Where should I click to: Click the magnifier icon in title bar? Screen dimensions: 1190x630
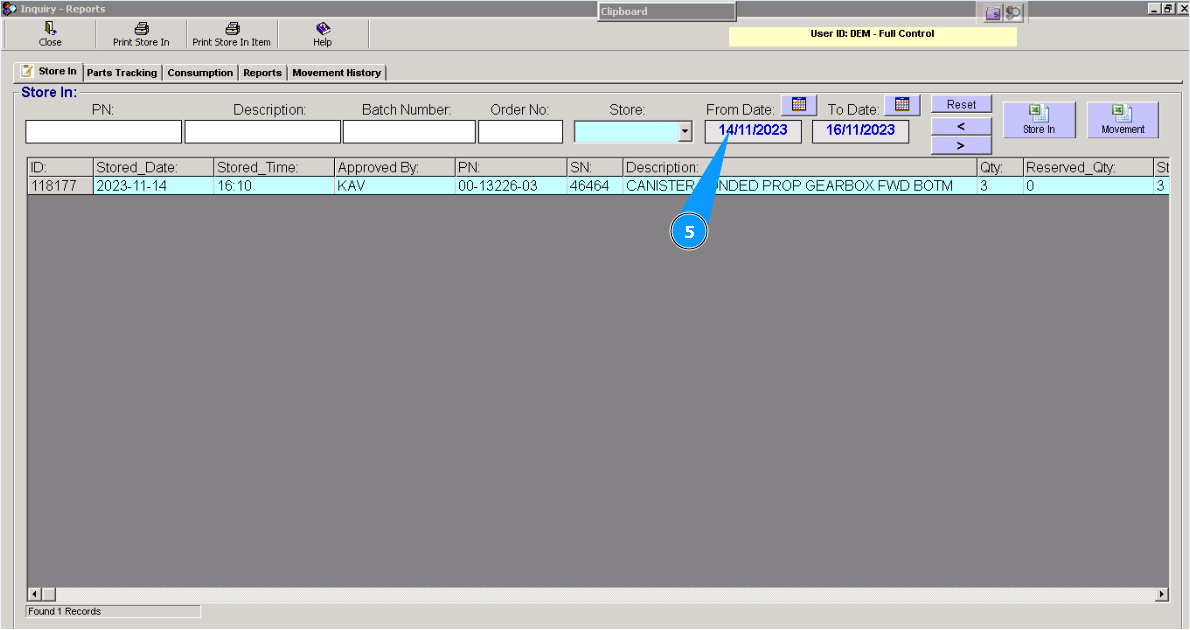click(x=1013, y=12)
